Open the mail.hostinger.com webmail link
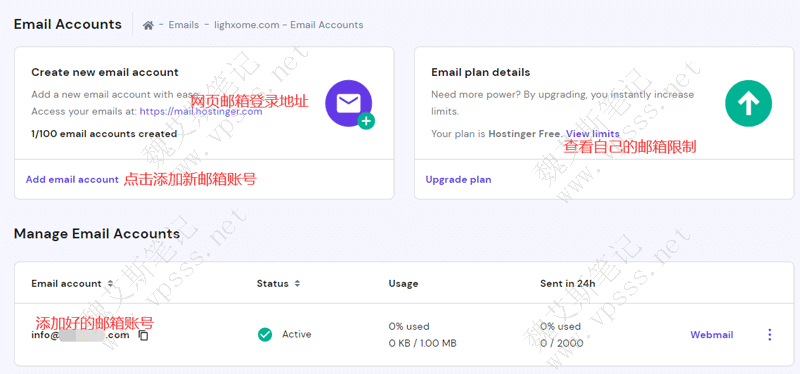 pos(201,111)
